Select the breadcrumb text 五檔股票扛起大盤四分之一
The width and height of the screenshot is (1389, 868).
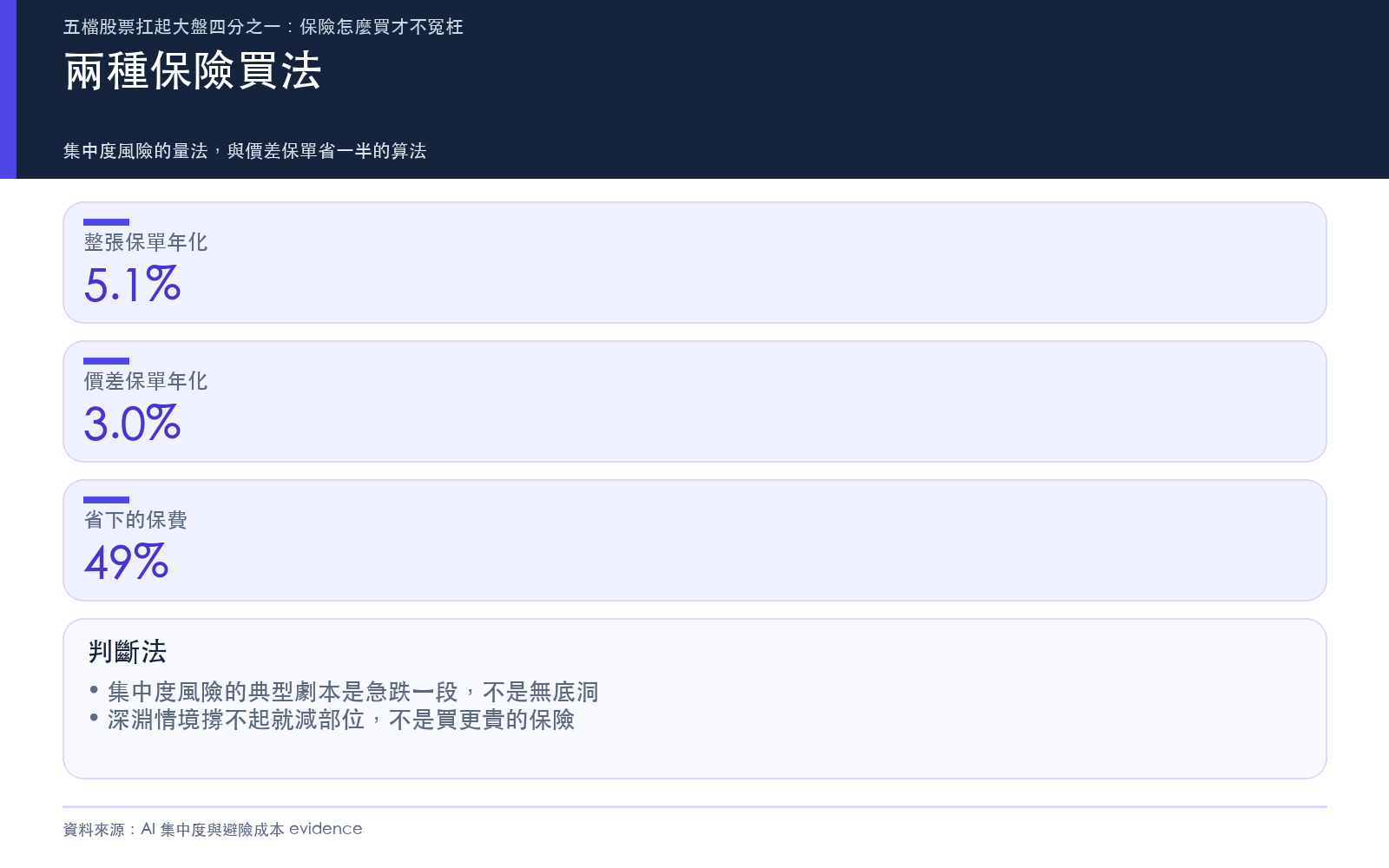click(x=172, y=27)
